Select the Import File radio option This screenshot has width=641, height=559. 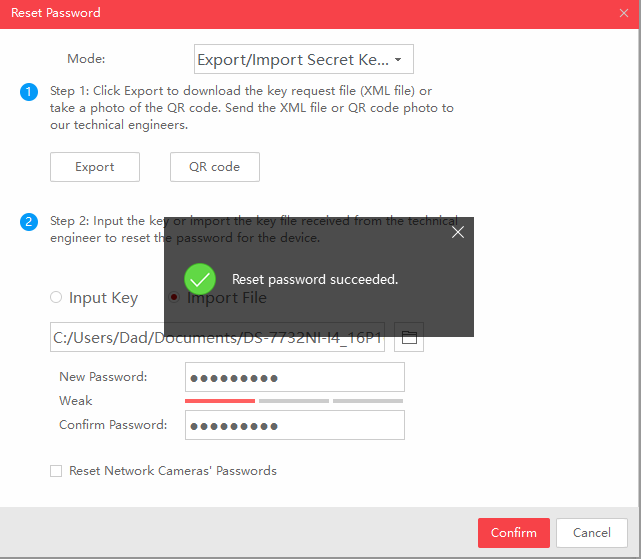[174, 298]
